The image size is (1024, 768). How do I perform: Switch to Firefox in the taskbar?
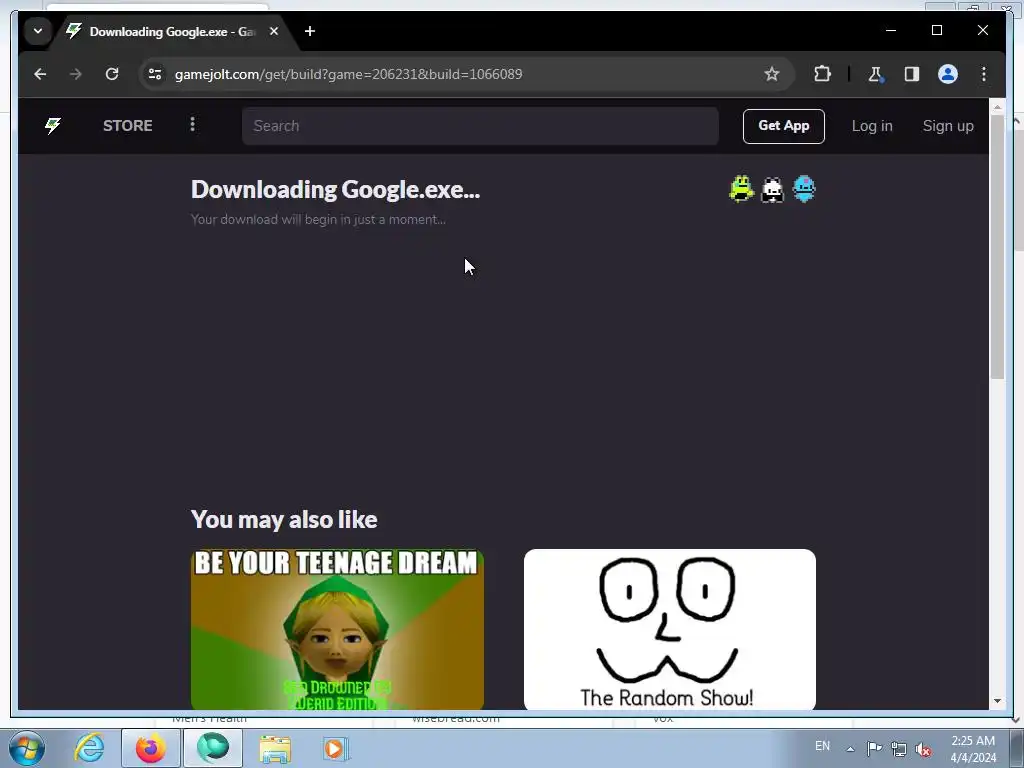coord(151,748)
